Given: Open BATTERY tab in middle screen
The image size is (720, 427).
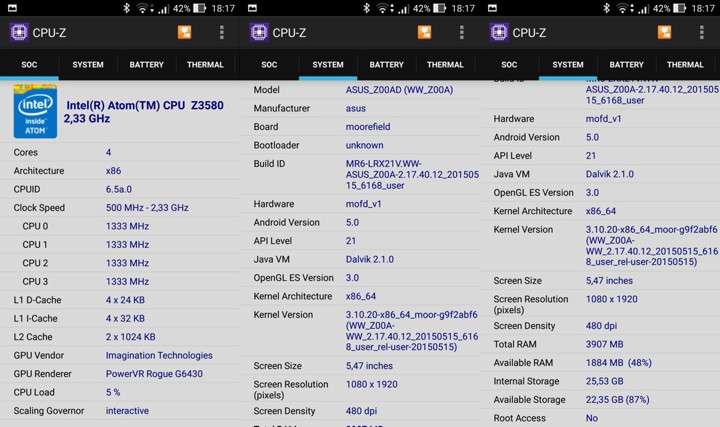Looking at the screenshot, I should tap(387, 65).
